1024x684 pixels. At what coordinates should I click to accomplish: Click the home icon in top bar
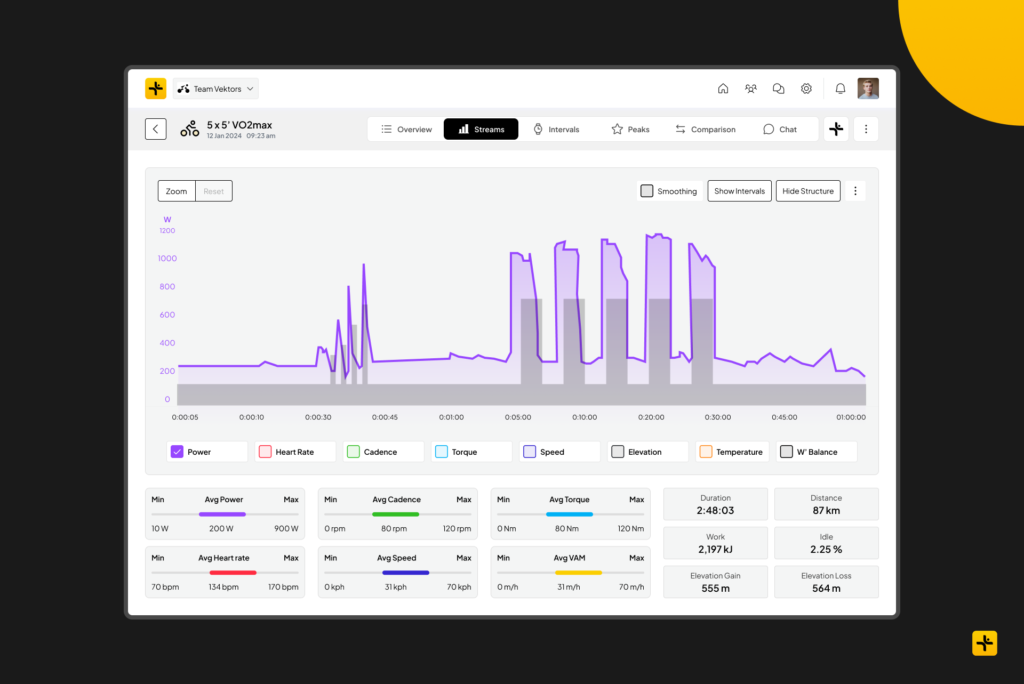(x=723, y=89)
